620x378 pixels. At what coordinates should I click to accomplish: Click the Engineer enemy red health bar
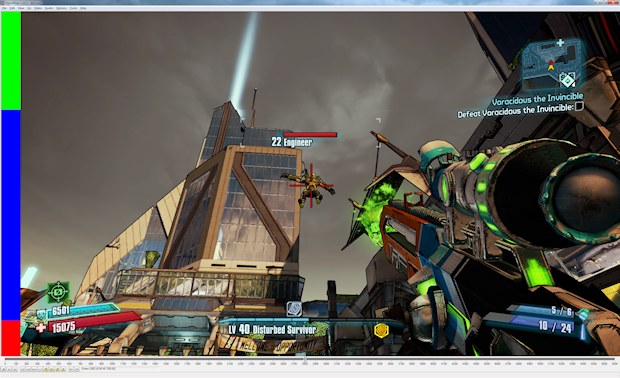coord(310,135)
